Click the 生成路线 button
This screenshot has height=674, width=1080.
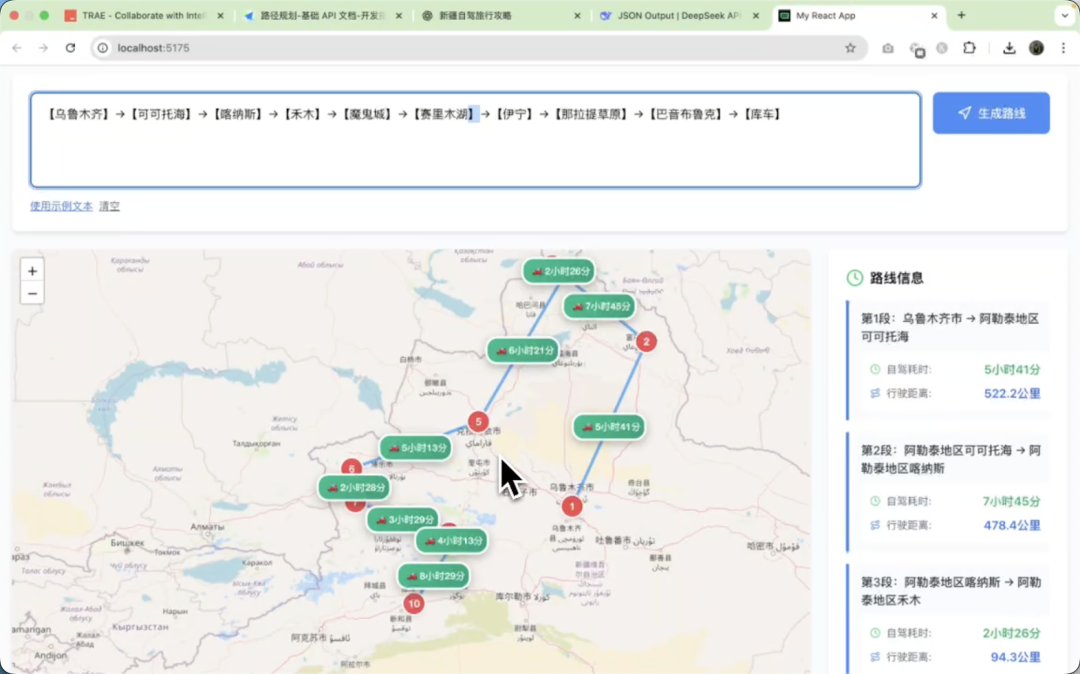click(x=990, y=113)
